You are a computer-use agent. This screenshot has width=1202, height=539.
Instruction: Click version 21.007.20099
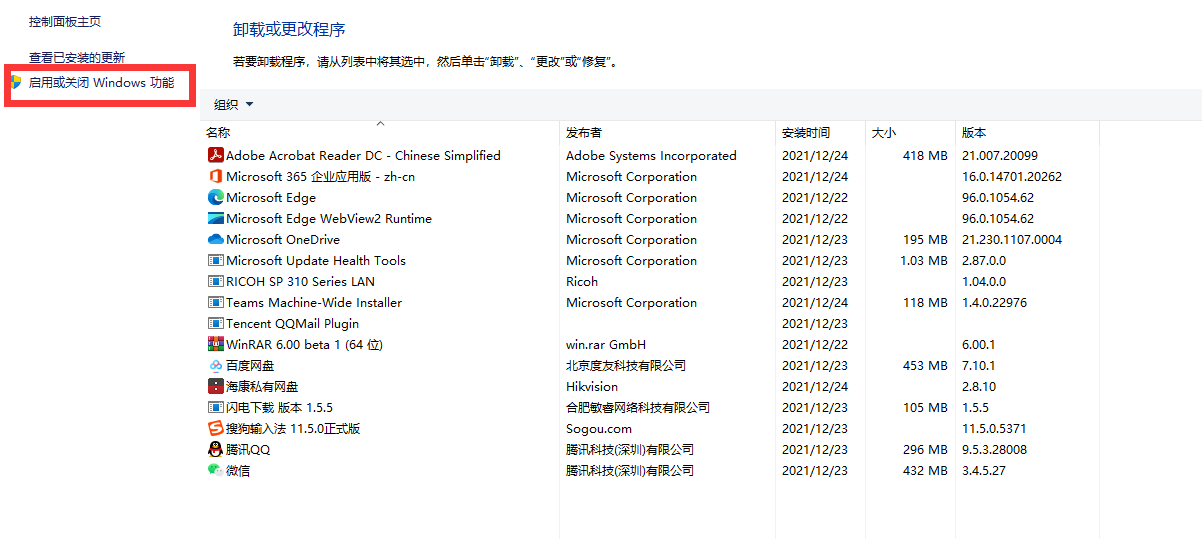[x=1000, y=155]
